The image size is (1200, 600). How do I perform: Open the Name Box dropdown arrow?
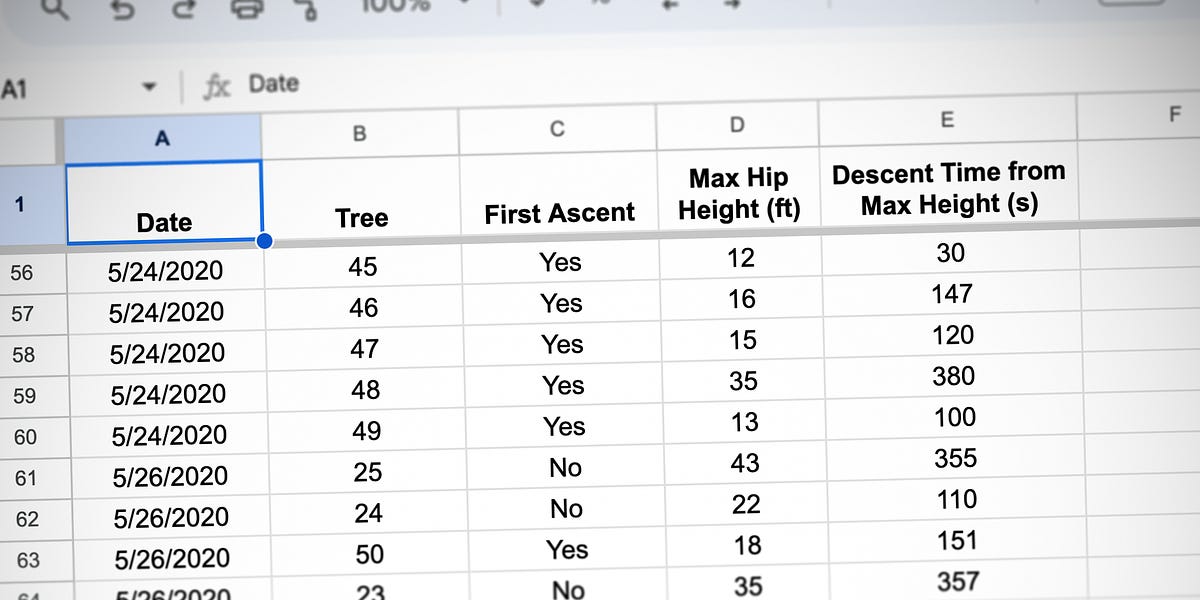146,86
